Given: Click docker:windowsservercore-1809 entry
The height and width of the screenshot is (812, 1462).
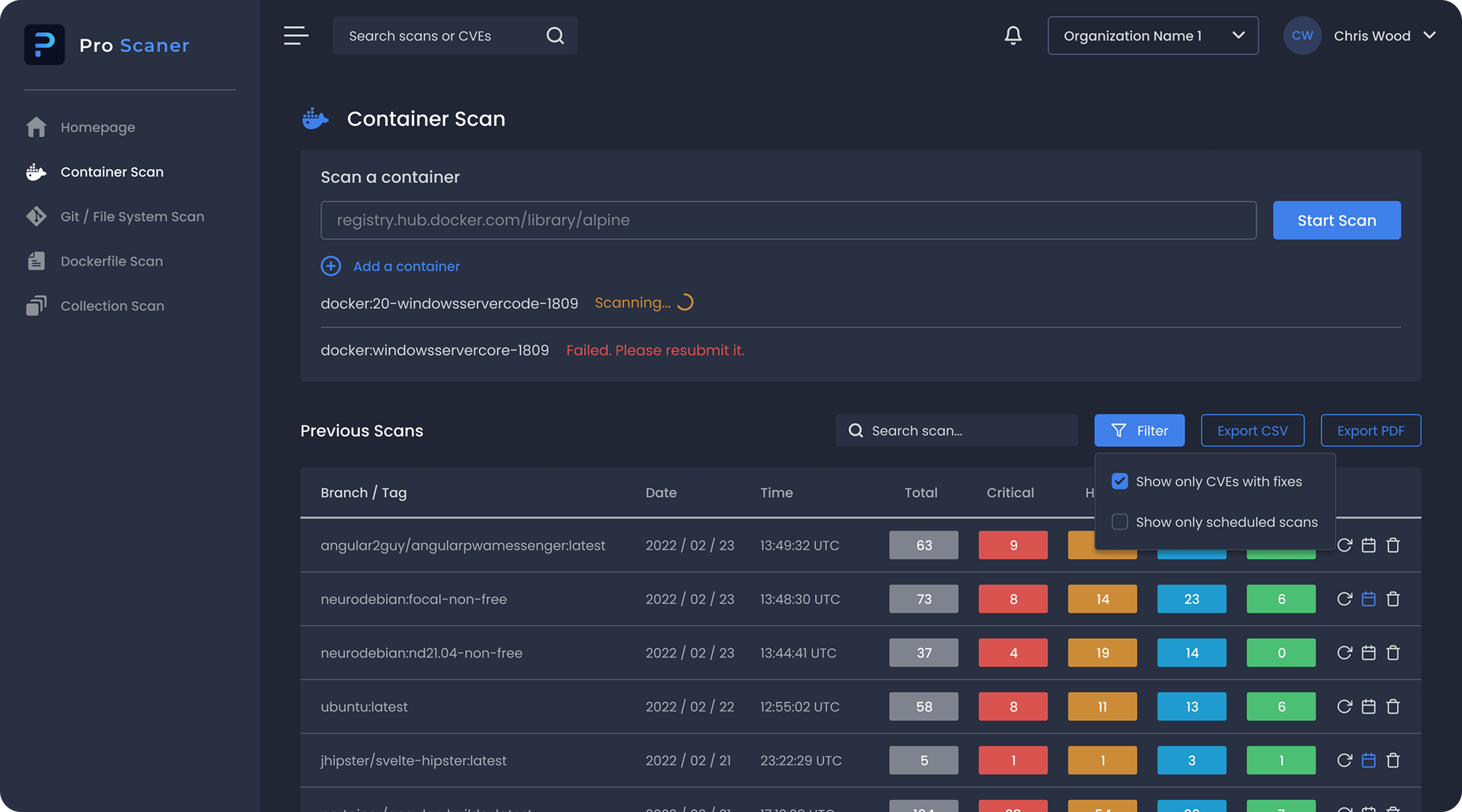Looking at the screenshot, I should click(434, 350).
